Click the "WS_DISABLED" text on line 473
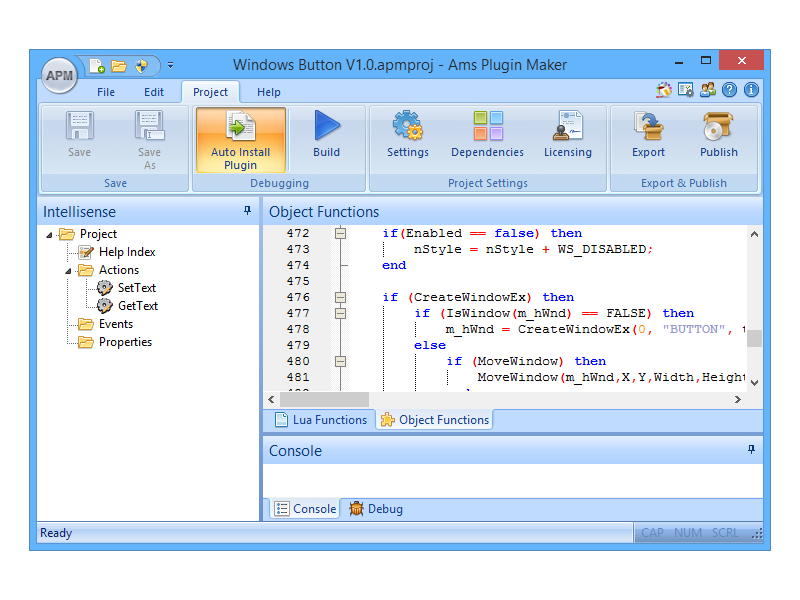 pyautogui.click(x=602, y=249)
